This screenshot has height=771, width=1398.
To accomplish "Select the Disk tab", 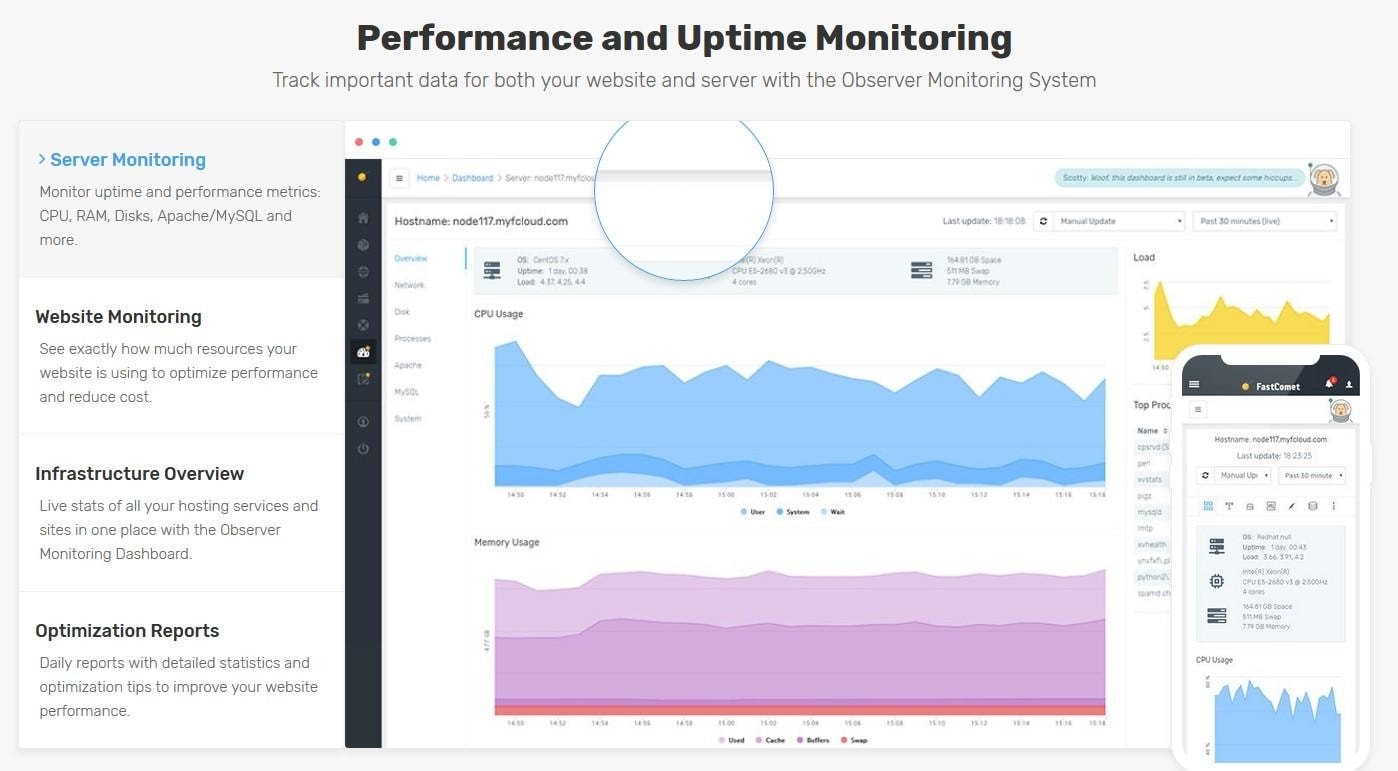I will [x=401, y=312].
